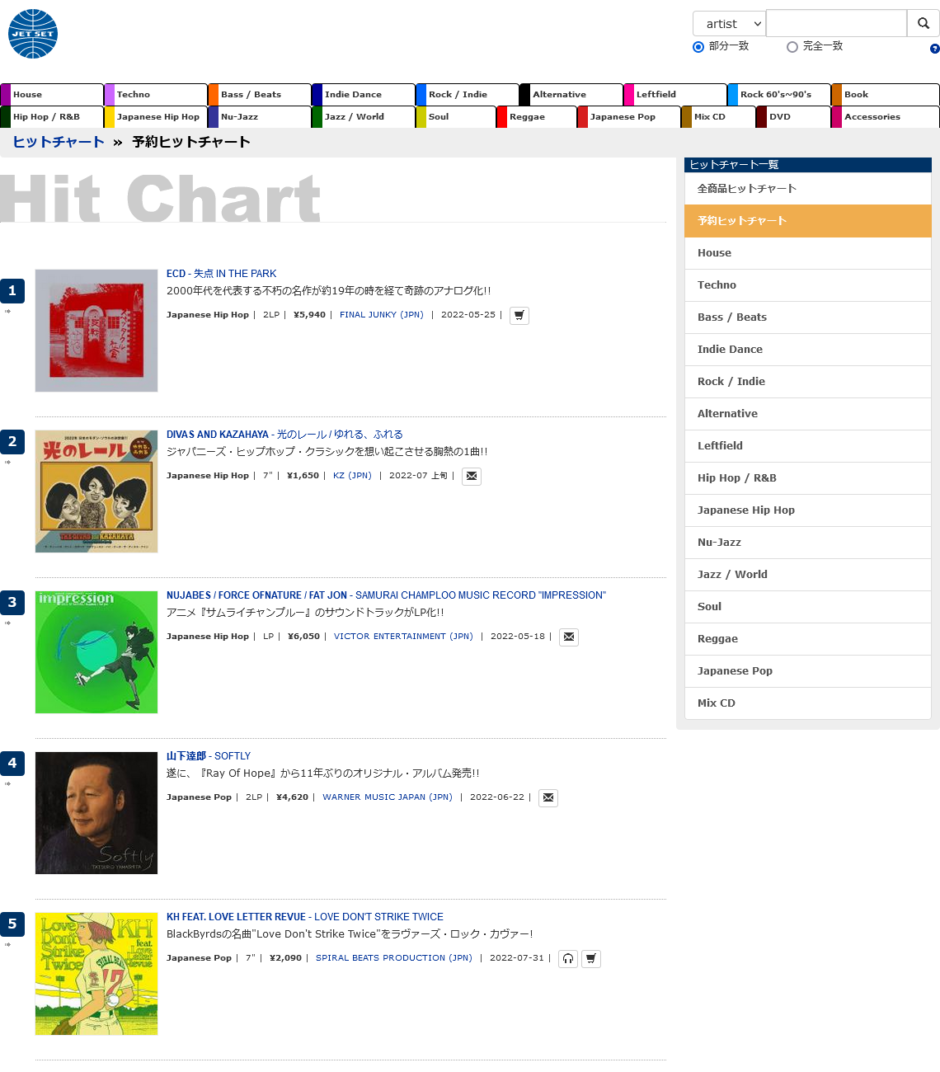Click VICTOR ENTERTAINMENT (JPN) label link
940x1072 pixels.
[x=403, y=636]
